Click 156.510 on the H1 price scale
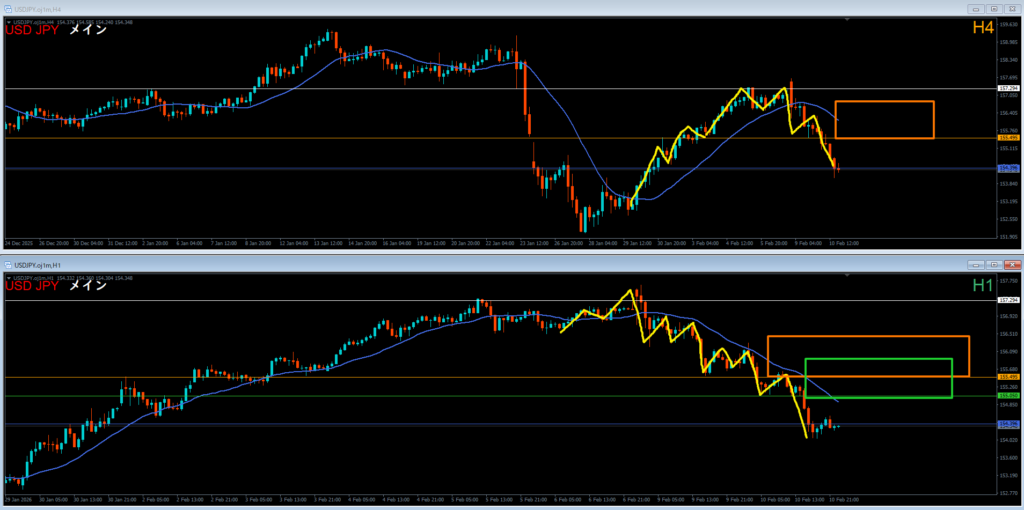Image resolution: width=1024 pixels, height=510 pixels. pyautogui.click(x=1008, y=334)
